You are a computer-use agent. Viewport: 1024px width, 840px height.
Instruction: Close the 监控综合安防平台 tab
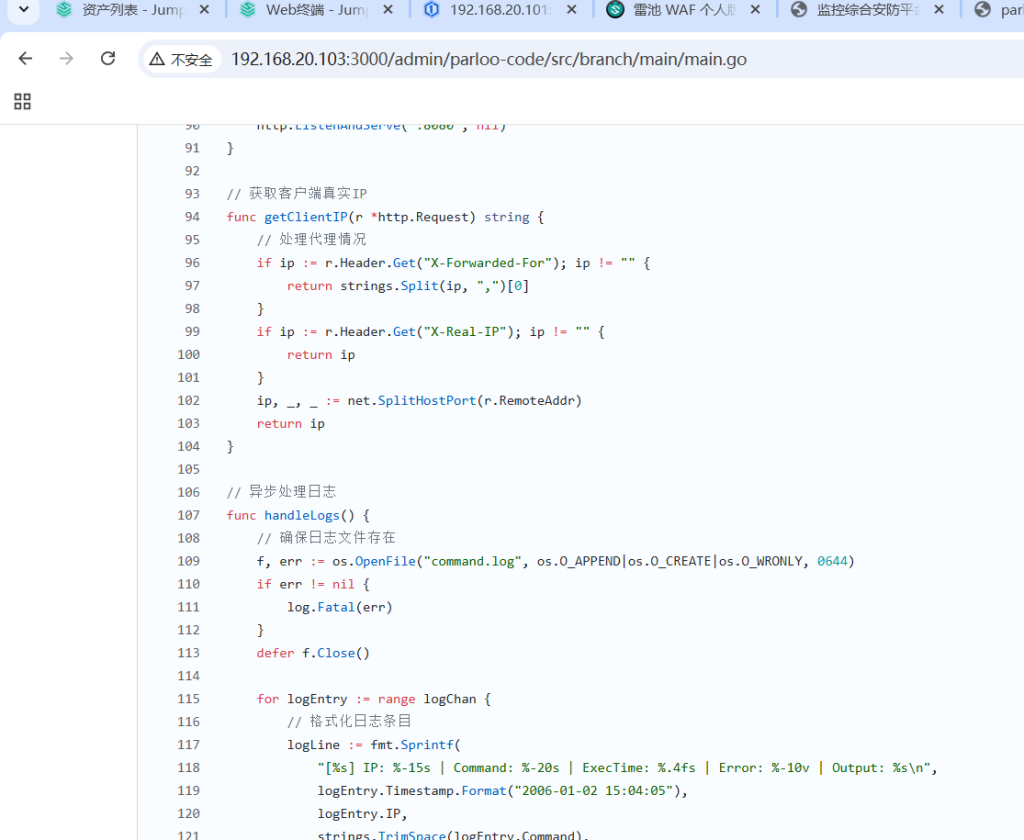[x=938, y=10]
